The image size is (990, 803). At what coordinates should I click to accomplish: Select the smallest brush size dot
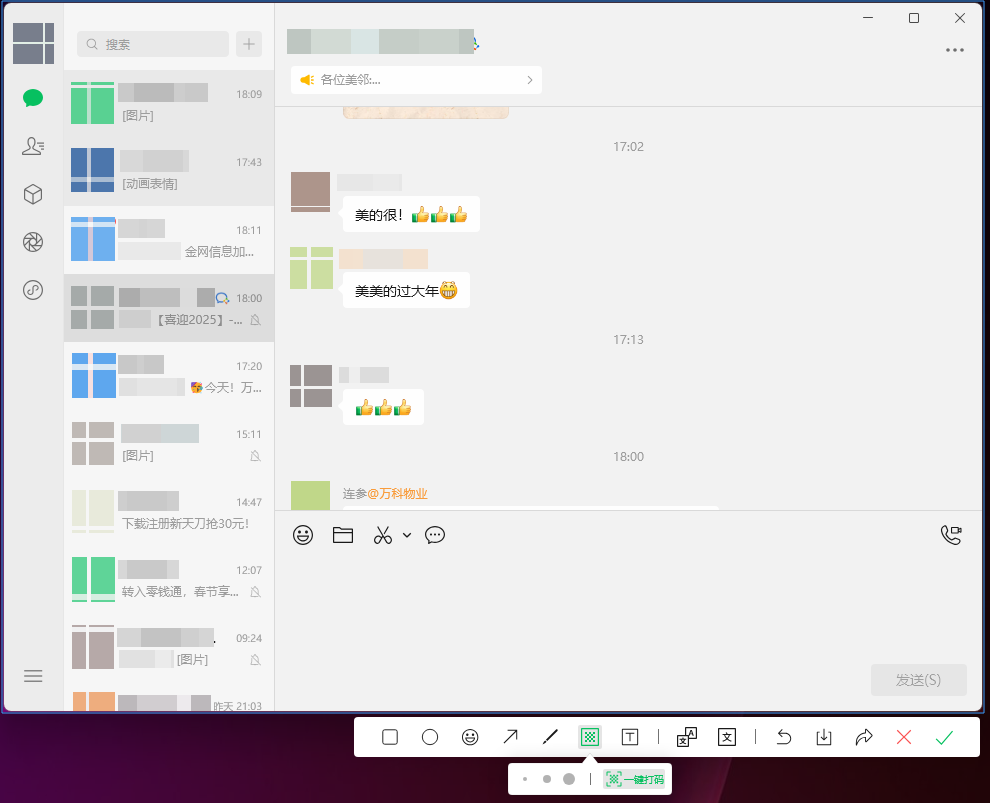tap(525, 779)
